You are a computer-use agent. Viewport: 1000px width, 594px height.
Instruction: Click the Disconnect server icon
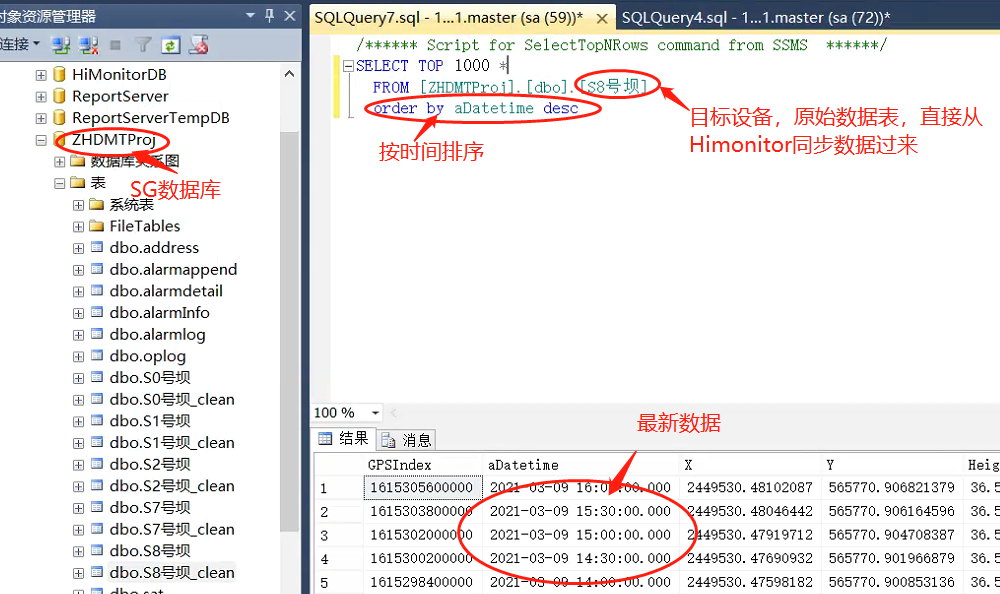(x=88, y=44)
